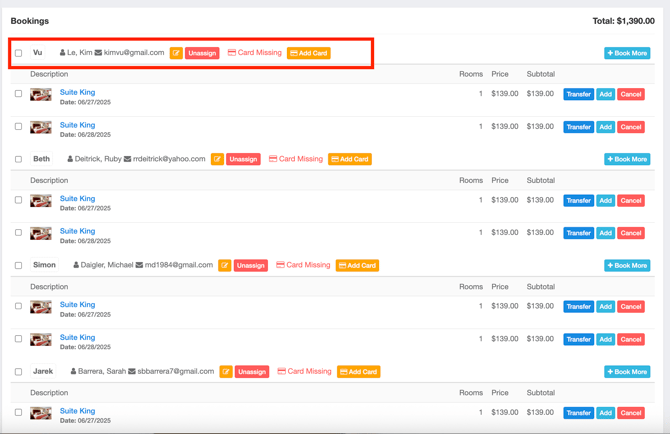Tick the checkbox for Beth's booking group
670x434 pixels.
pyautogui.click(x=18, y=159)
